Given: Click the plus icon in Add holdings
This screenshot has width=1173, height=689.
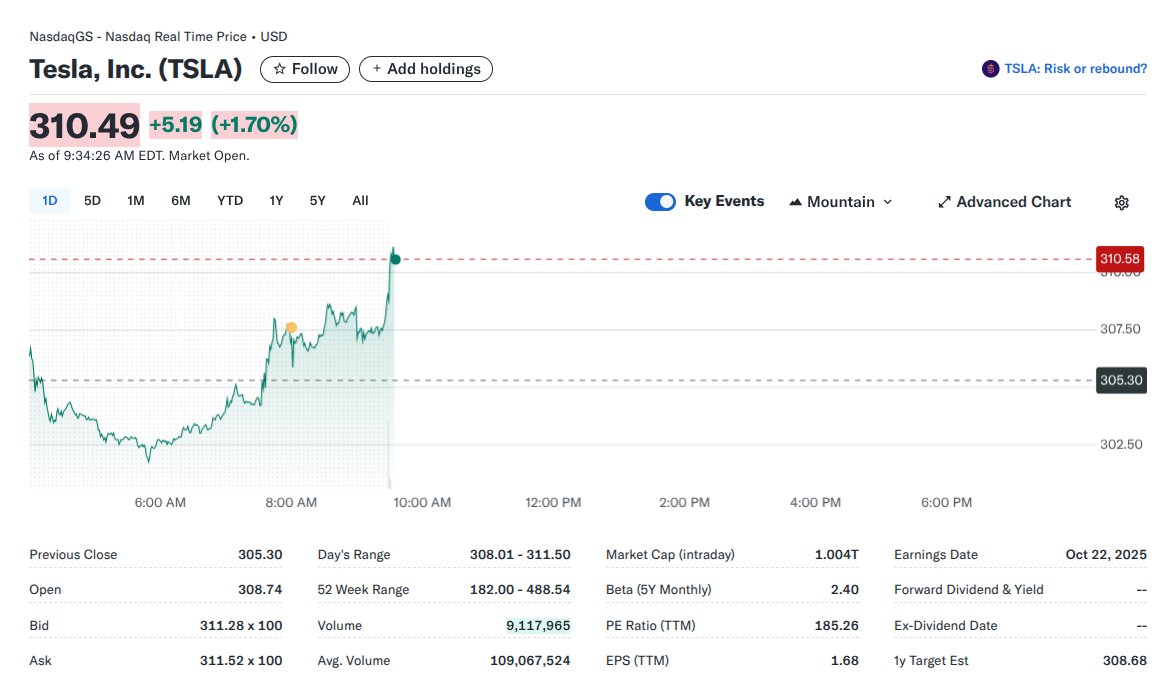Looking at the screenshot, I should (x=376, y=68).
